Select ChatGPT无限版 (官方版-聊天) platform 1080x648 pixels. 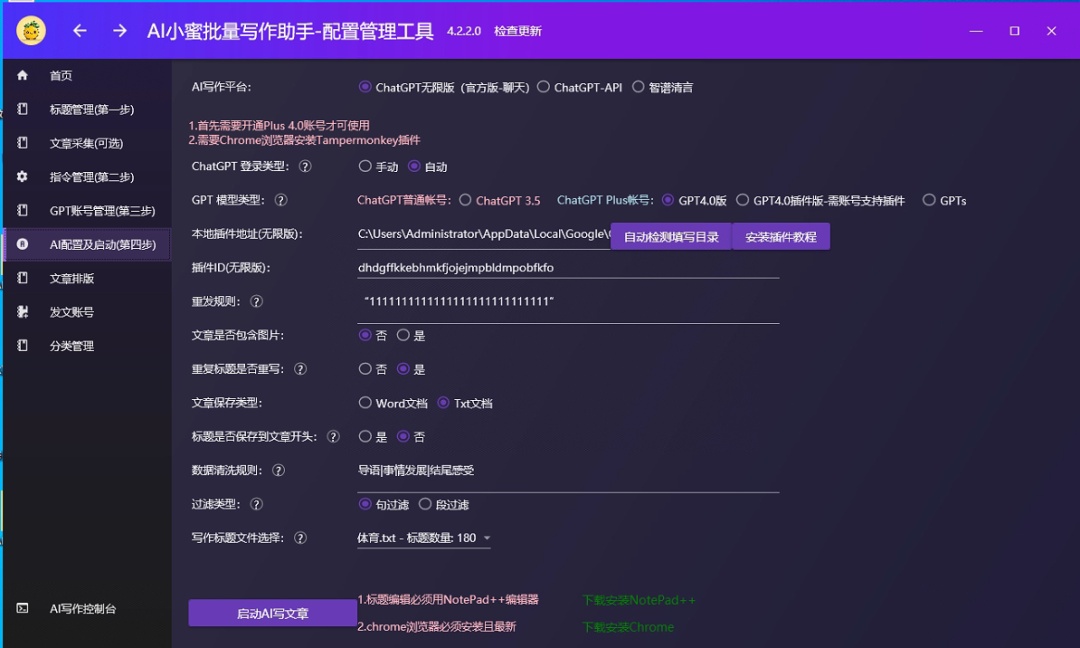pyautogui.click(x=444, y=87)
